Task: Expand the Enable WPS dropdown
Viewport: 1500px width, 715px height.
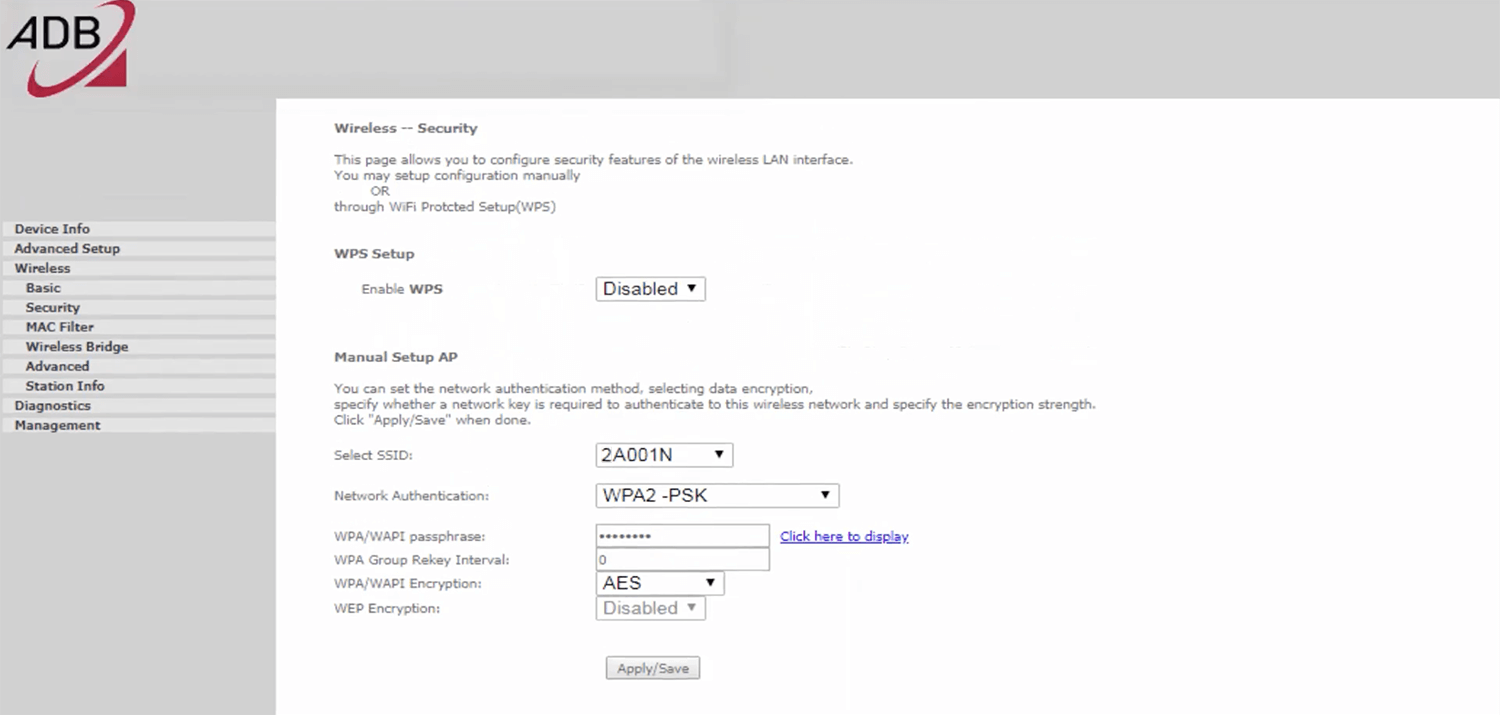Action: coord(650,289)
